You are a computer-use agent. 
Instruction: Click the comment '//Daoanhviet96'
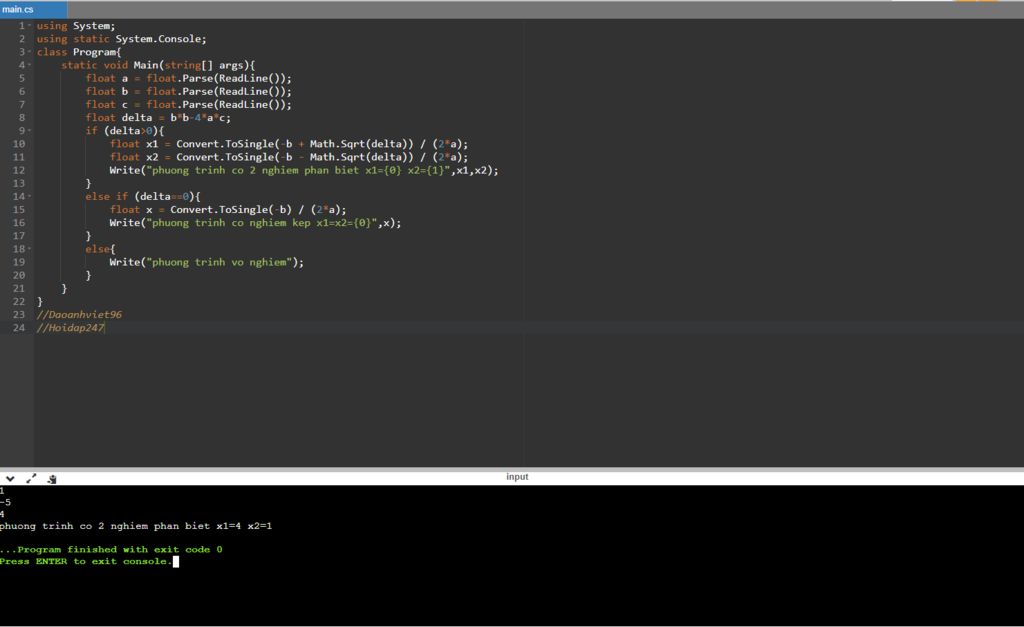click(79, 314)
